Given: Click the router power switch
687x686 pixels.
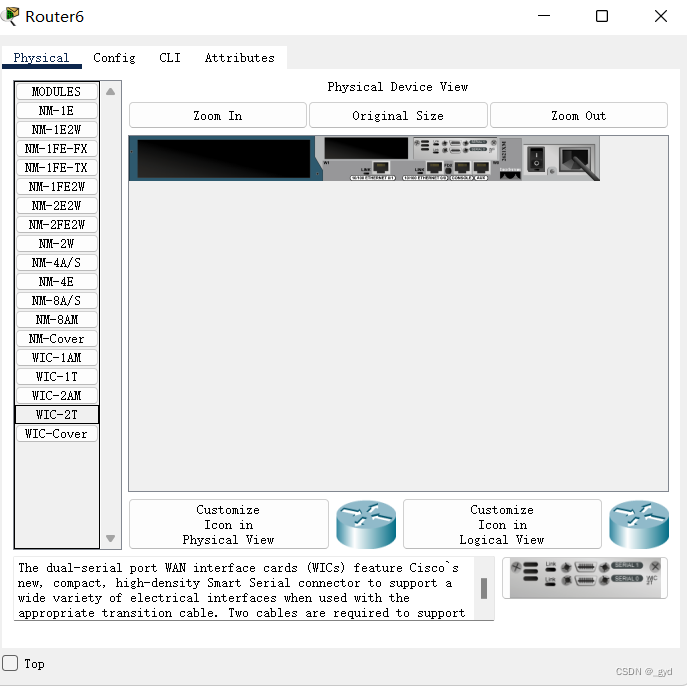Looking at the screenshot, I should coord(536,159).
